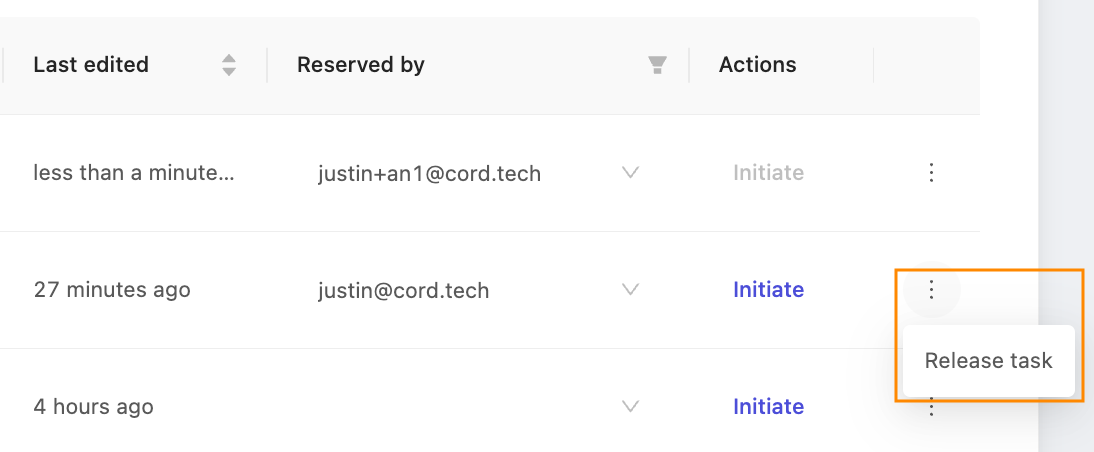Click the Reserved by column header
The height and width of the screenshot is (452, 1094).
coord(361,65)
